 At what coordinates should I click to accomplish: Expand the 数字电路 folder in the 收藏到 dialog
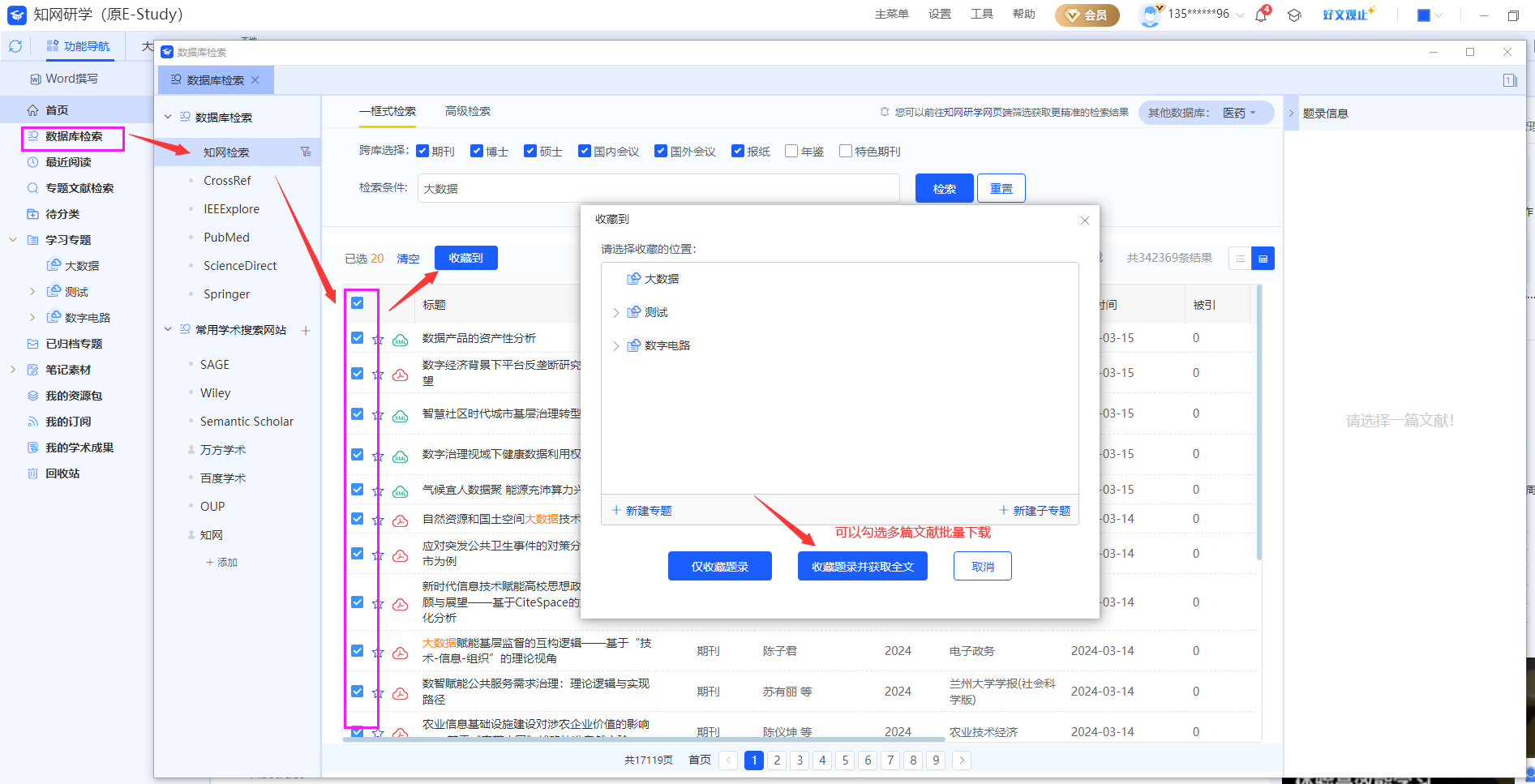[616, 345]
